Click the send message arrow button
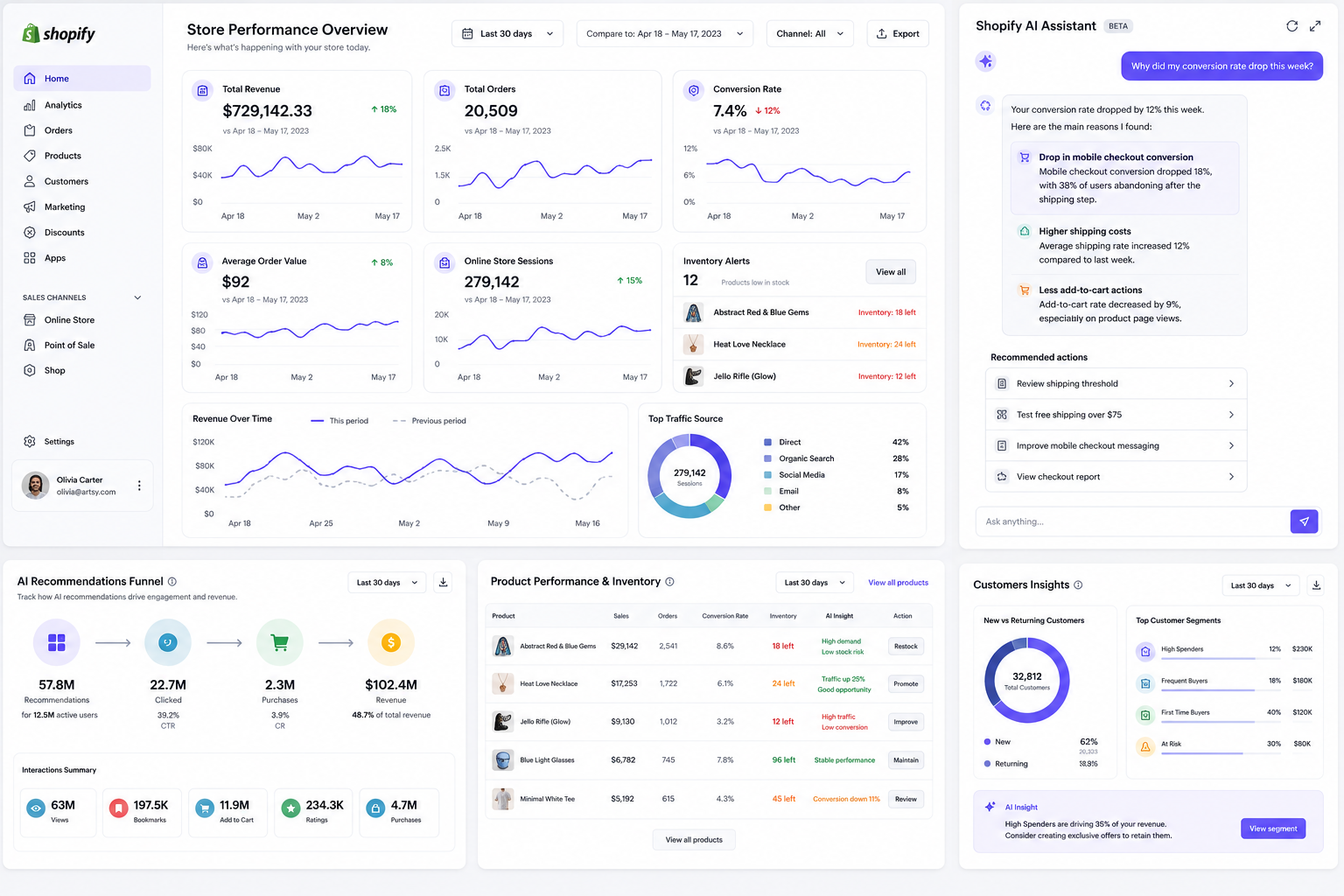 coord(1304,521)
